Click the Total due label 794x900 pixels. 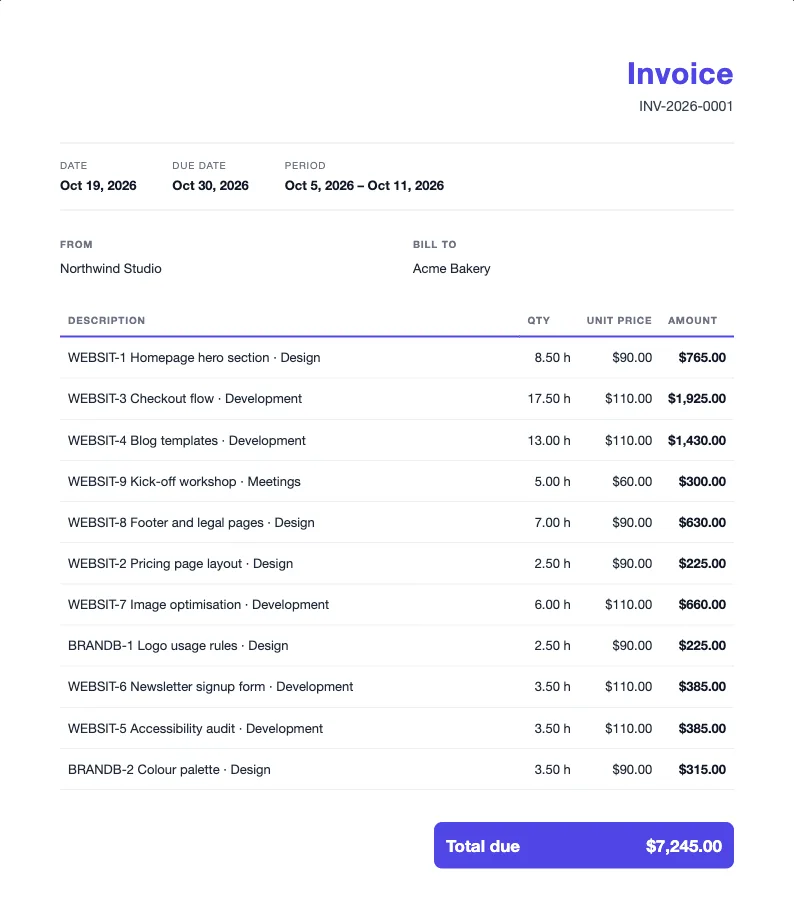point(483,847)
